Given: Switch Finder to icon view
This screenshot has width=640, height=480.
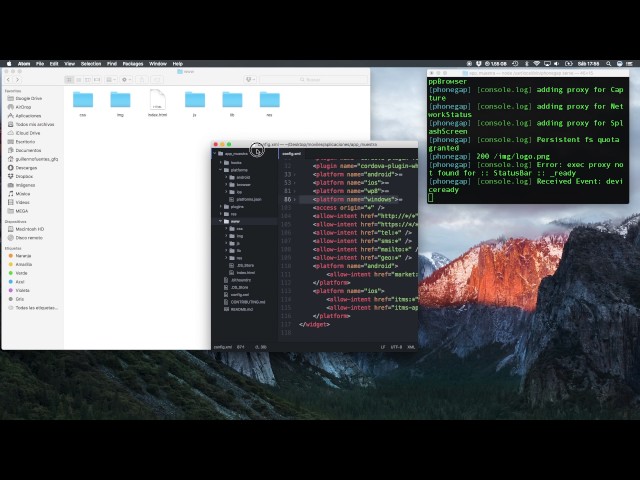Looking at the screenshot, I should (69, 80).
